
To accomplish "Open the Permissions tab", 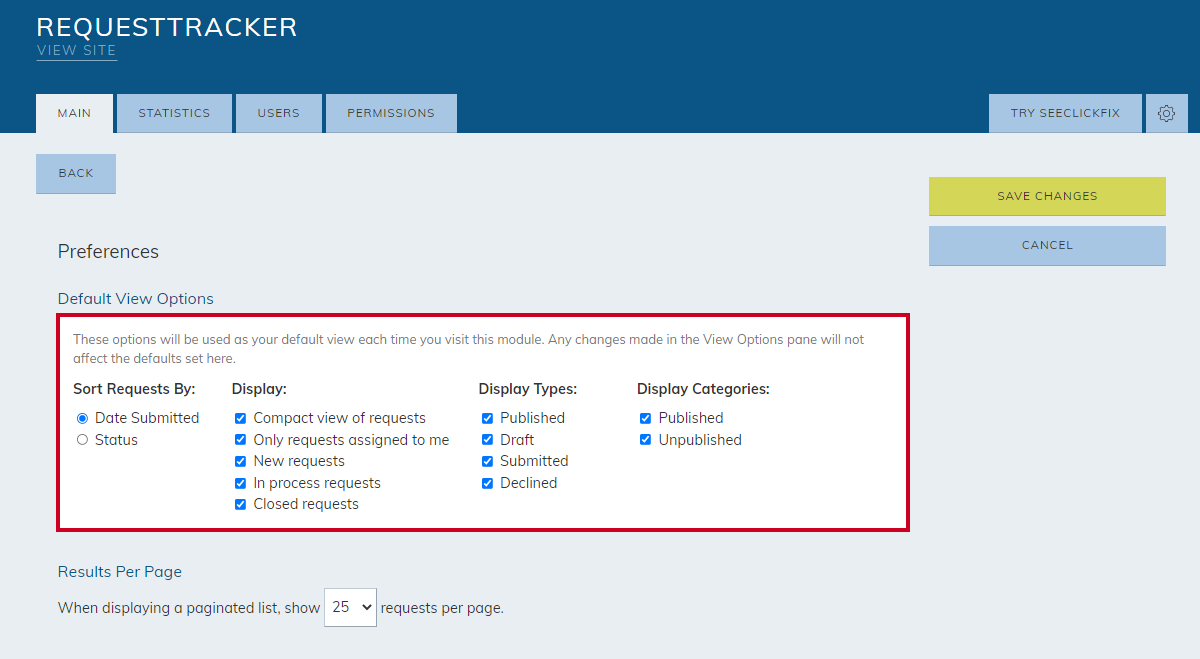I will [x=391, y=113].
